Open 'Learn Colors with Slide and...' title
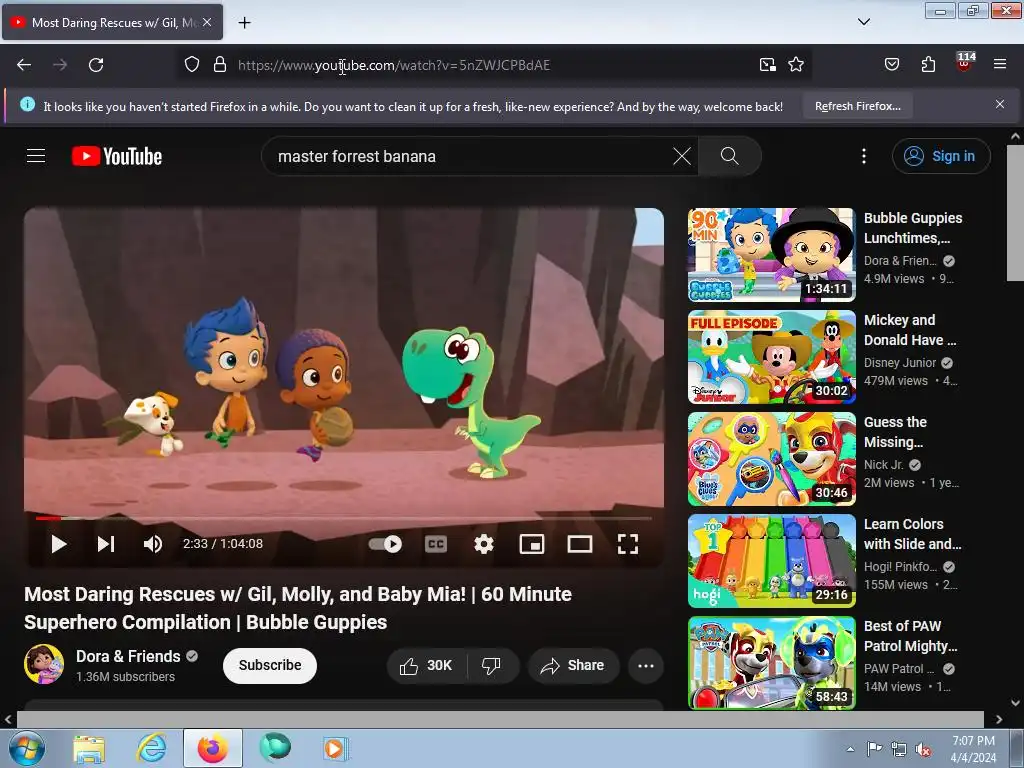1024x768 pixels. coord(912,534)
